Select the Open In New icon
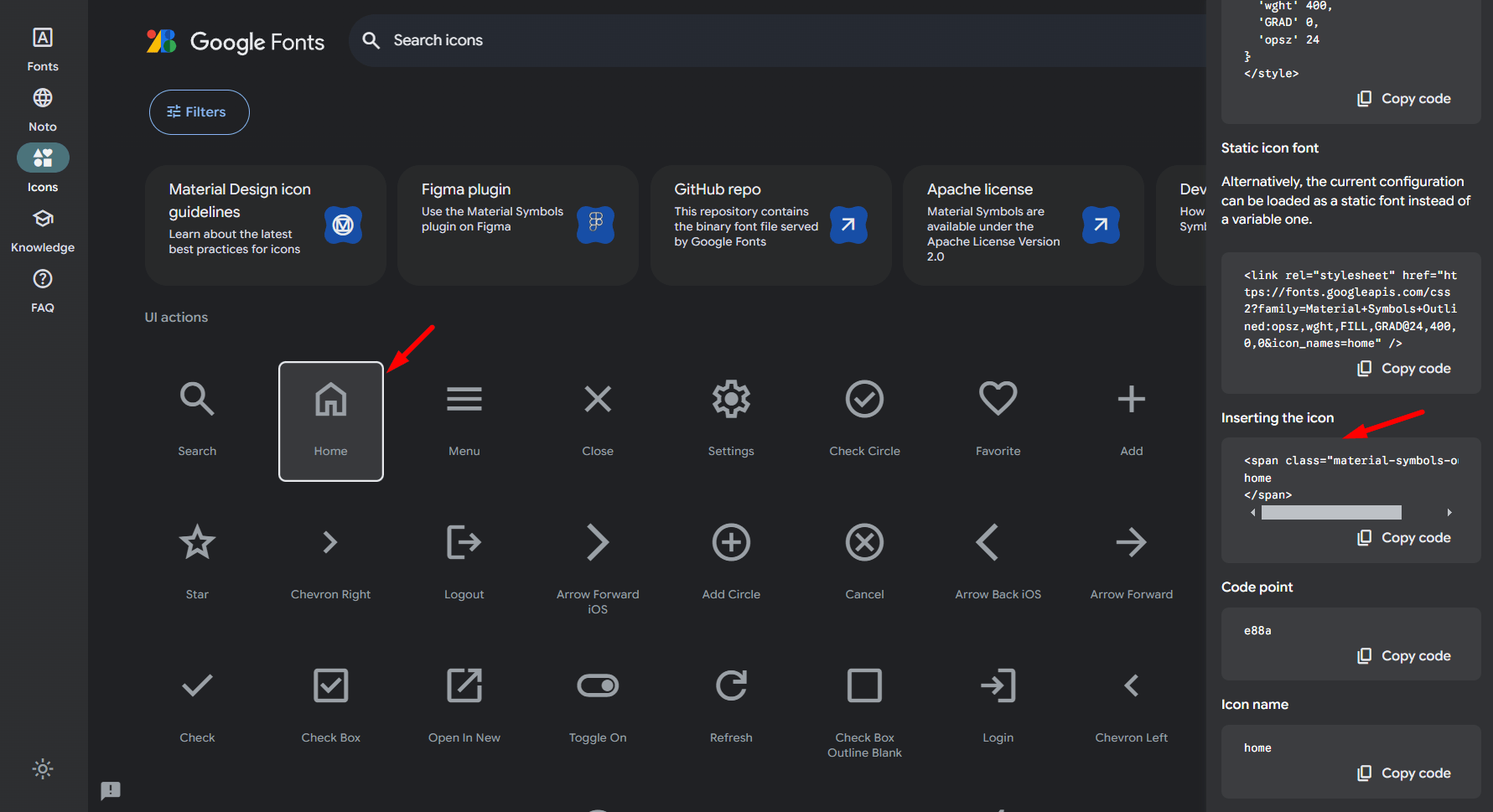This screenshot has height=812, width=1493. pos(464,707)
